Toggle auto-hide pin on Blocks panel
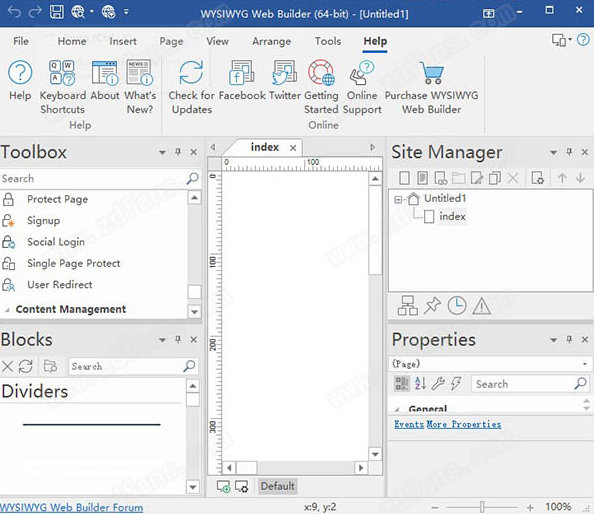Image resolution: width=594 pixels, height=514 pixels. click(178, 339)
